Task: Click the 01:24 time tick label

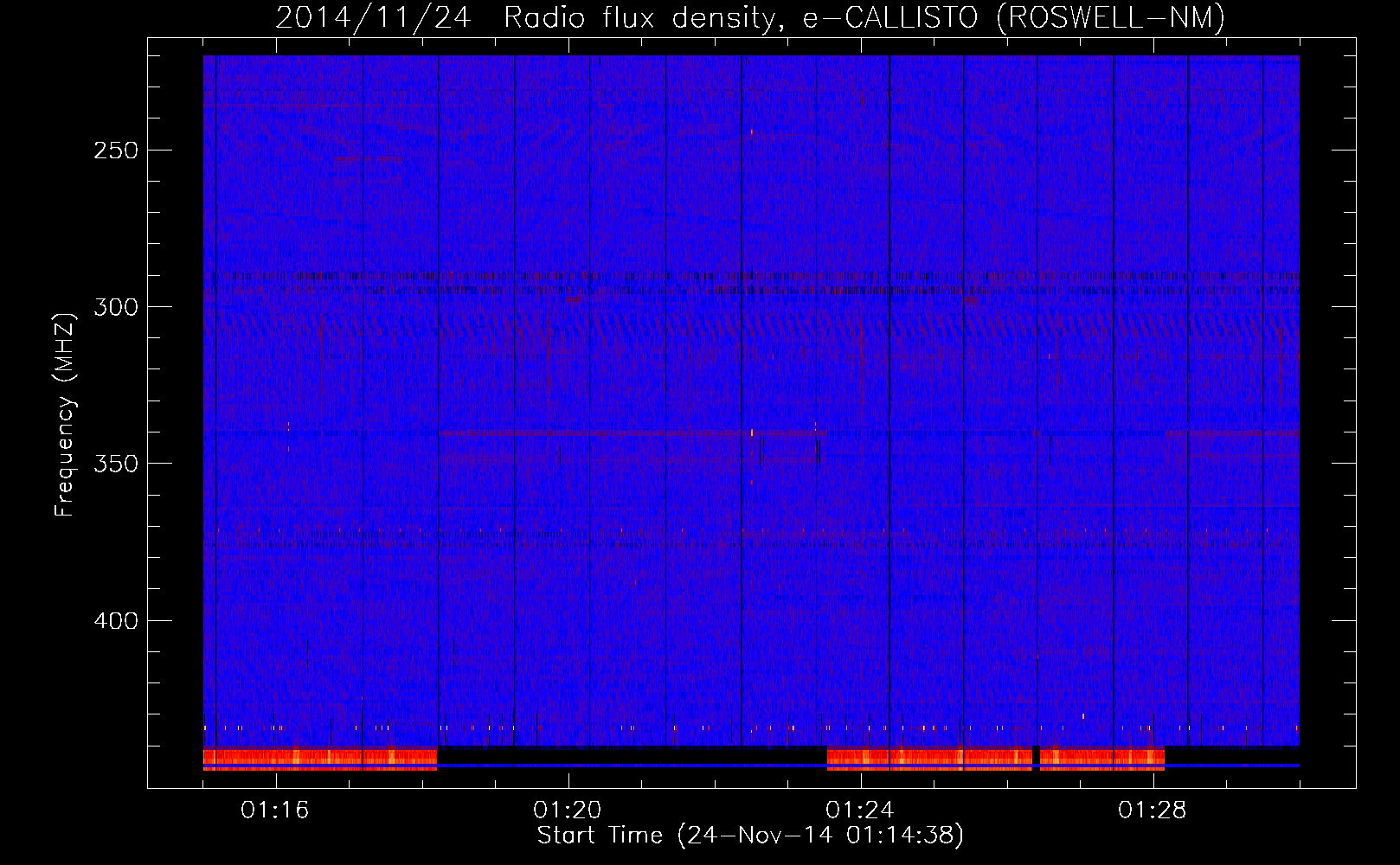Action: point(860,810)
